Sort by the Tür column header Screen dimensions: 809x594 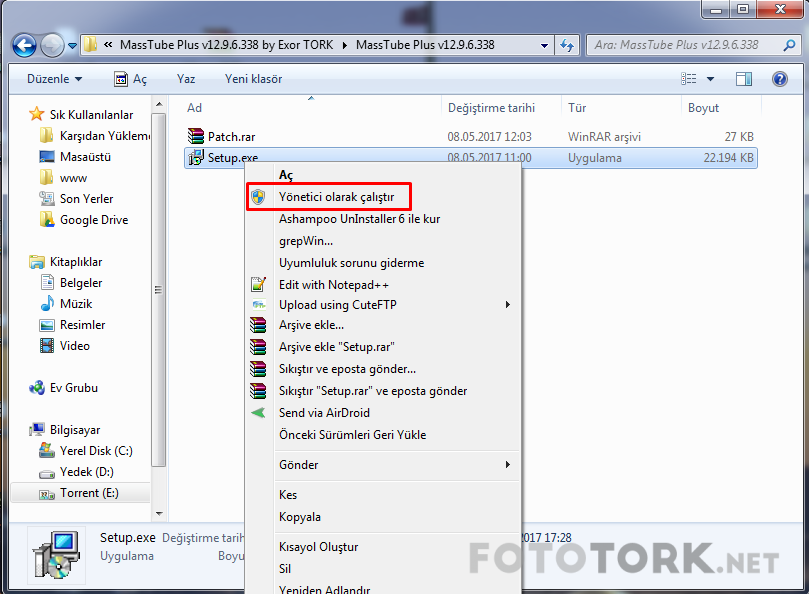tap(577, 108)
